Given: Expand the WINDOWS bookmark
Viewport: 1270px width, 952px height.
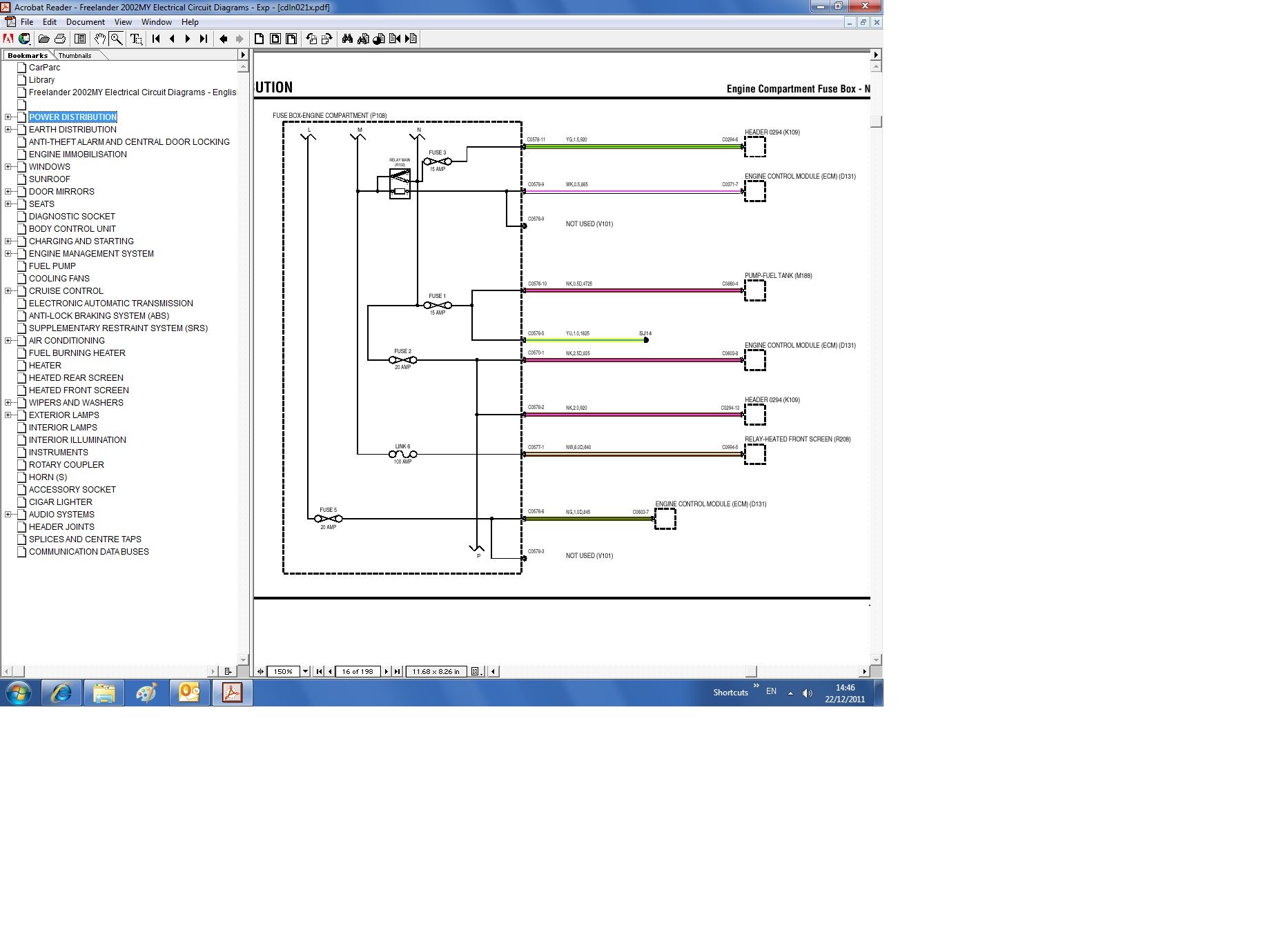Looking at the screenshot, I should [x=8, y=167].
